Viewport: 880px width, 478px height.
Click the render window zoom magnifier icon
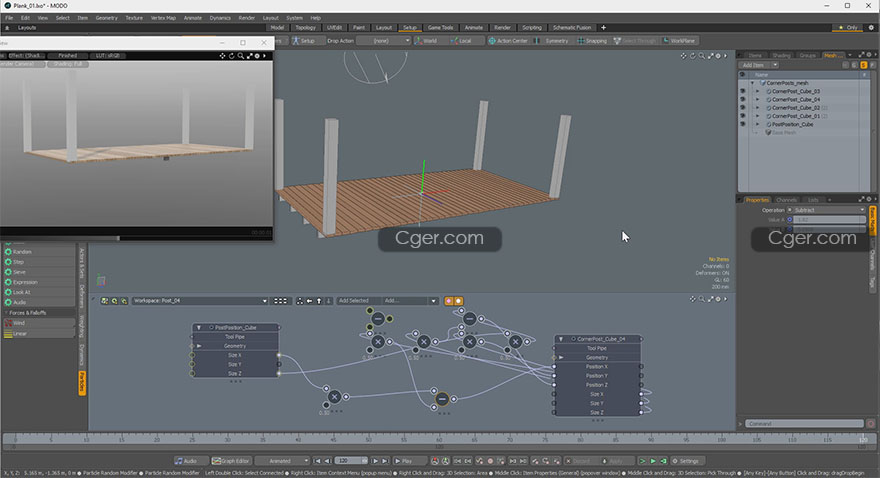point(241,56)
